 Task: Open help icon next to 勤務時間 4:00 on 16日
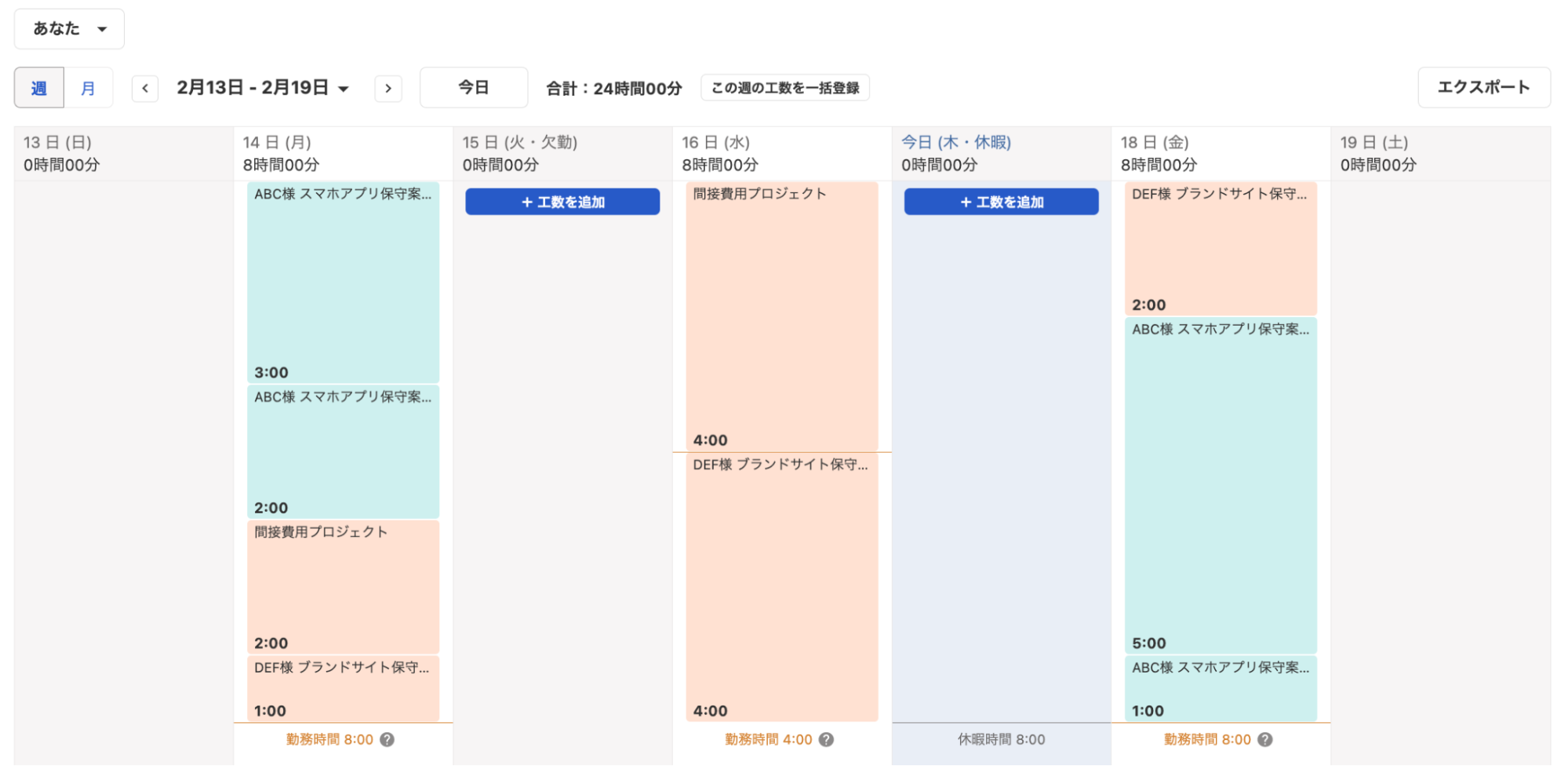pos(827,739)
